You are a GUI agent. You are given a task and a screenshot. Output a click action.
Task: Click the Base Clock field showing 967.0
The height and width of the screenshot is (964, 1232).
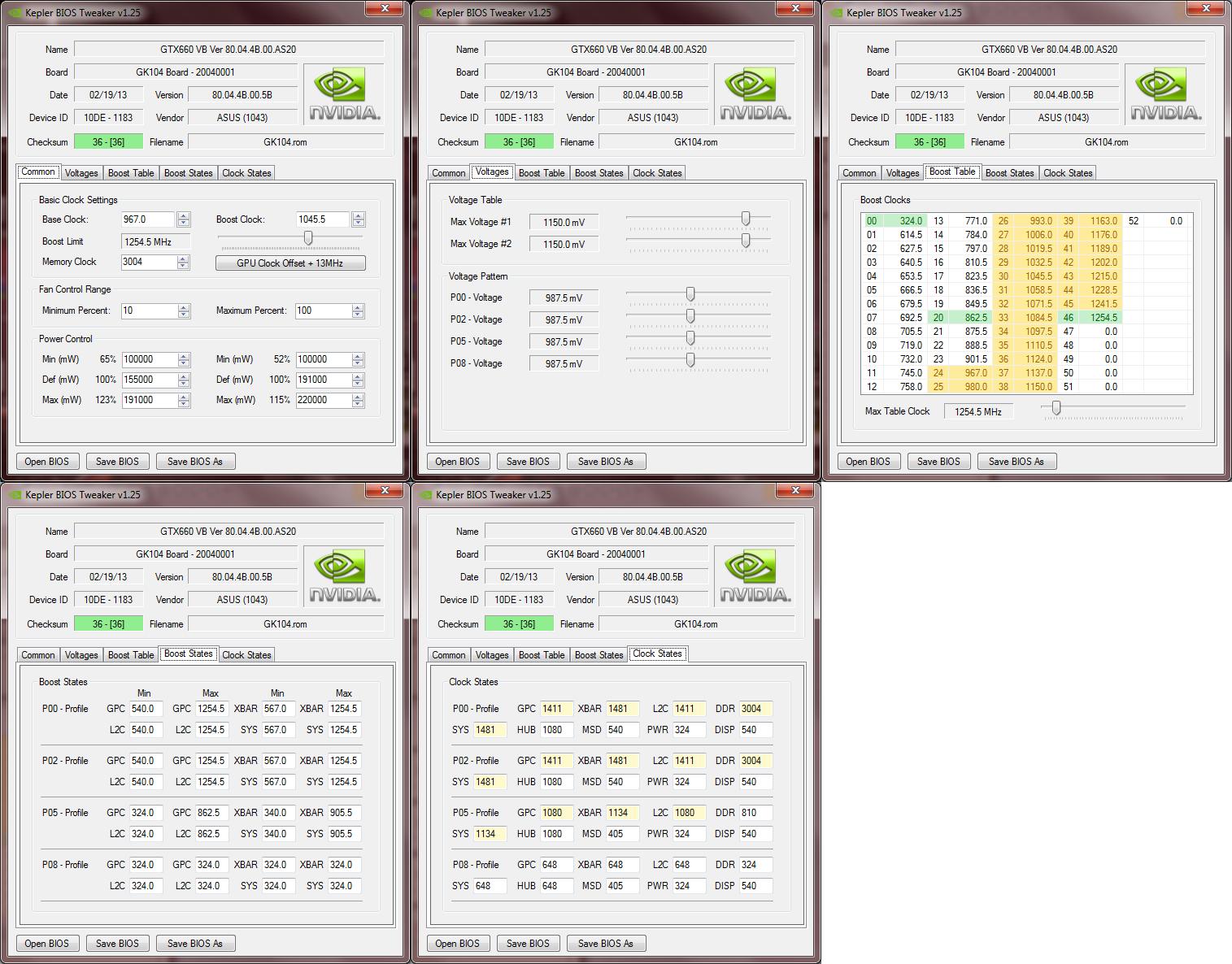pyautogui.click(x=148, y=219)
